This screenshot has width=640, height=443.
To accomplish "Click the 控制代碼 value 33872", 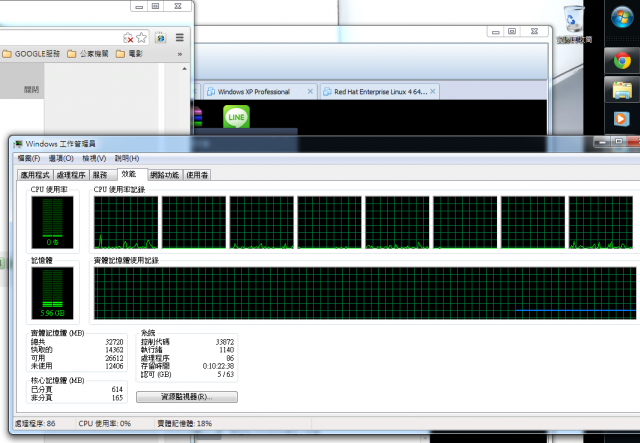I will pos(225,342).
